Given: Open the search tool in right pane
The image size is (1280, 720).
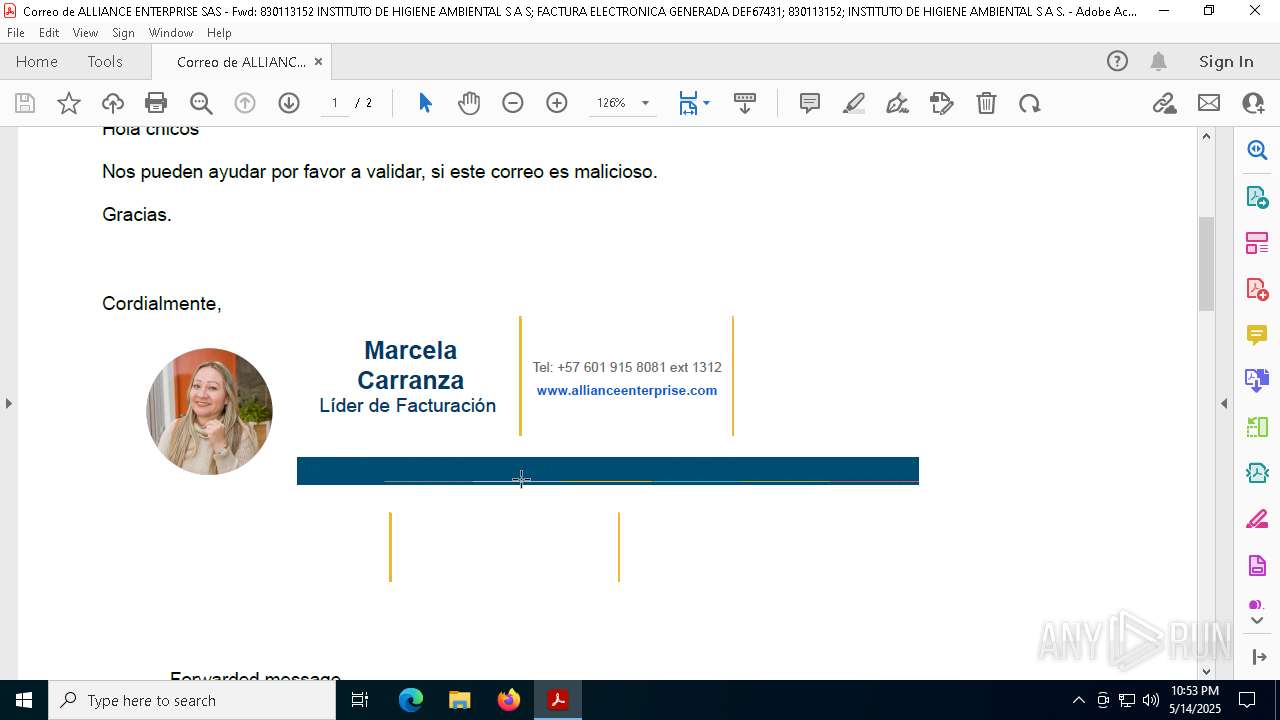Looking at the screenshot, I should coord(1257,150).
